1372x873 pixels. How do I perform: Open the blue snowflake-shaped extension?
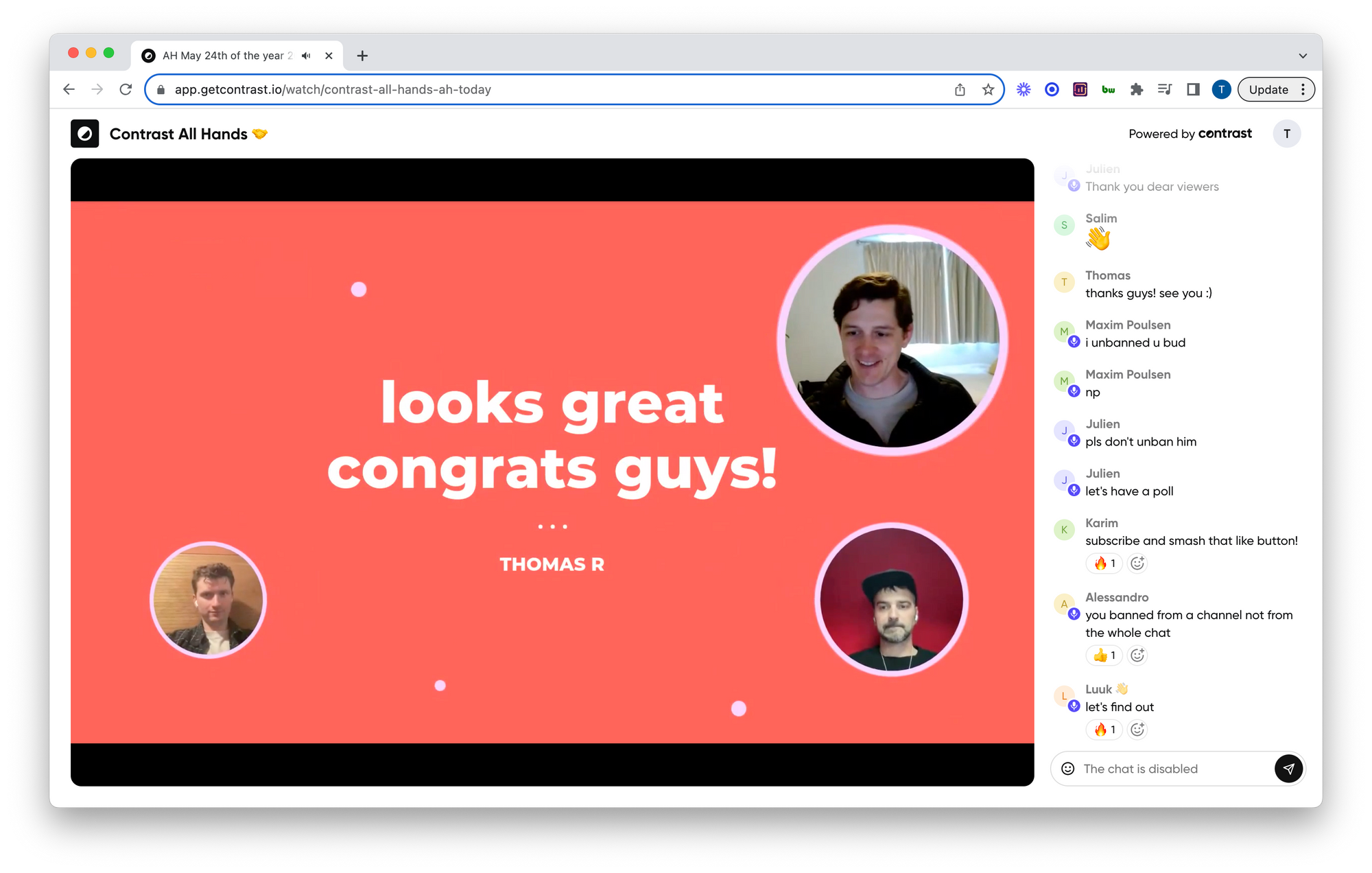pos(1024,89)
